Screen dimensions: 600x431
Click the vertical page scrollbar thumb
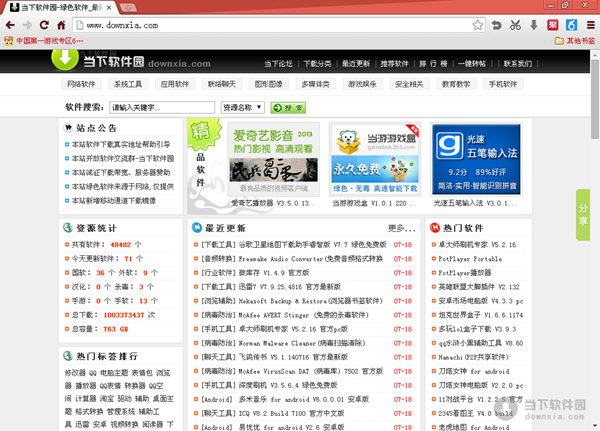[x=595, y=99]
